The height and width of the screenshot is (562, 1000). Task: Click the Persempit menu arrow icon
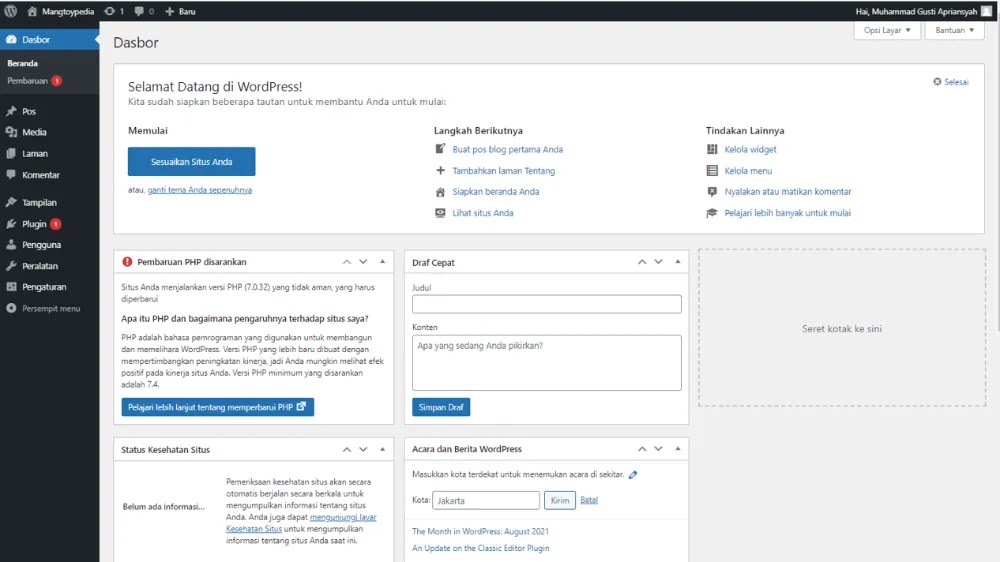11,308
